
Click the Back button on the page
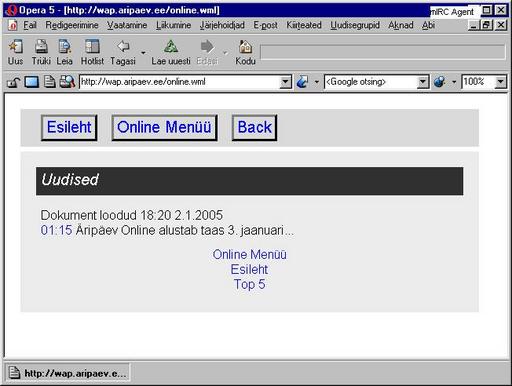(x=254, y=128)
